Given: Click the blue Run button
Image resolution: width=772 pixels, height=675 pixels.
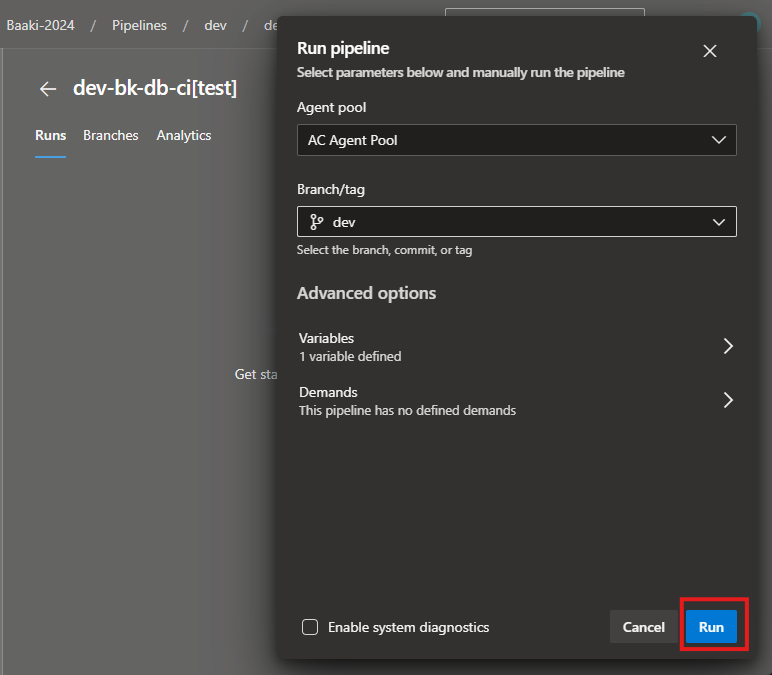Looking at the screenshot, I should tap(711, 627).
